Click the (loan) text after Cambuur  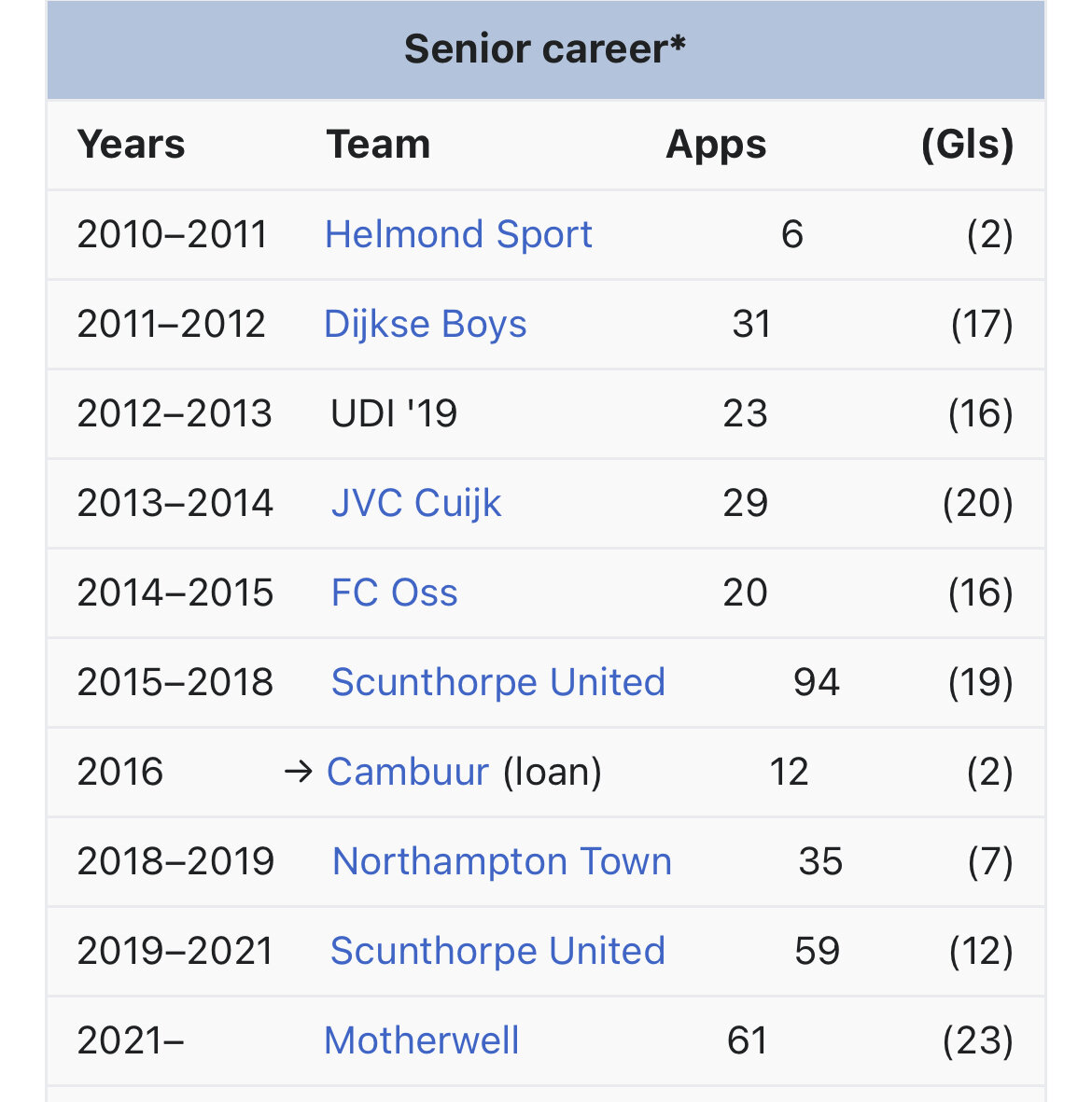point(553,772)
